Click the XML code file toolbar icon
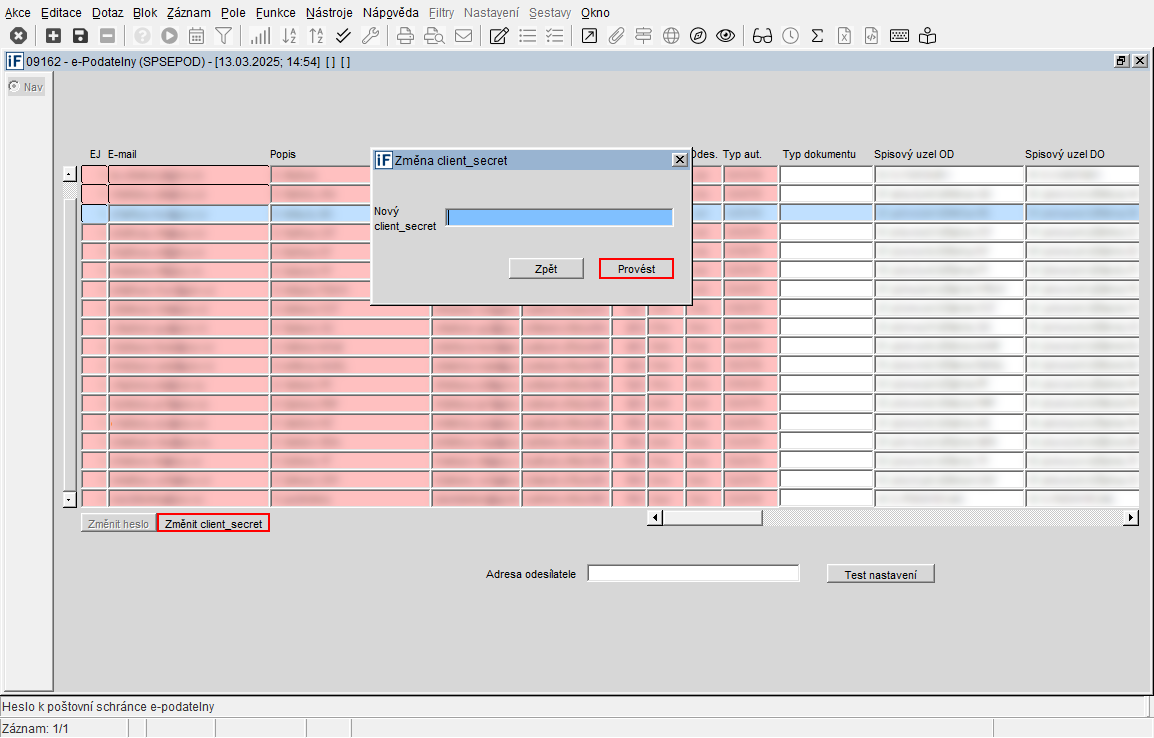This screenshot has height=738, width=1154. (x=871, y=35)
